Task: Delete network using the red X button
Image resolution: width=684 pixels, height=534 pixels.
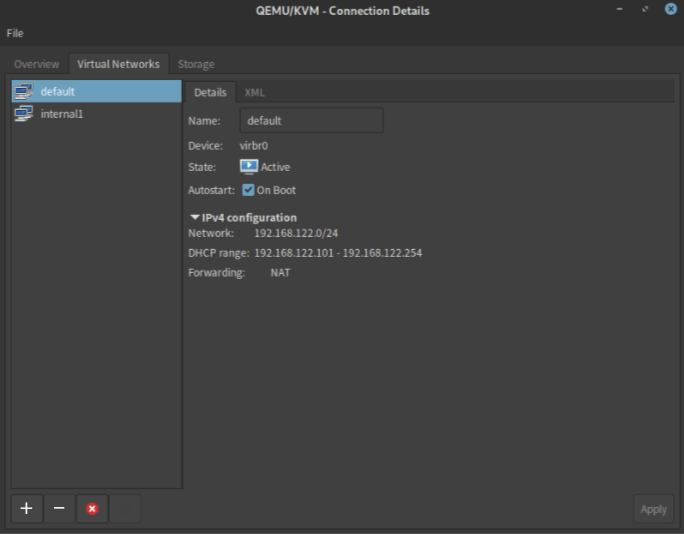Action: [x=92, y=508]
